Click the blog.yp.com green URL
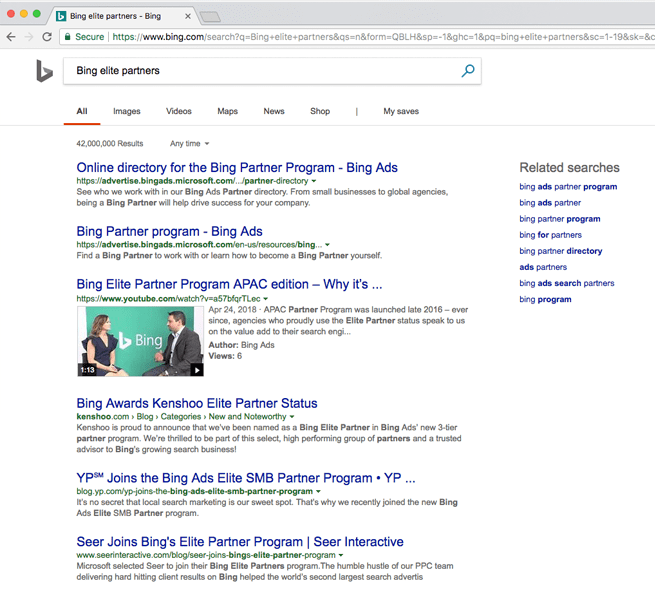Screen dimensions: 655x590 point(195,491)
